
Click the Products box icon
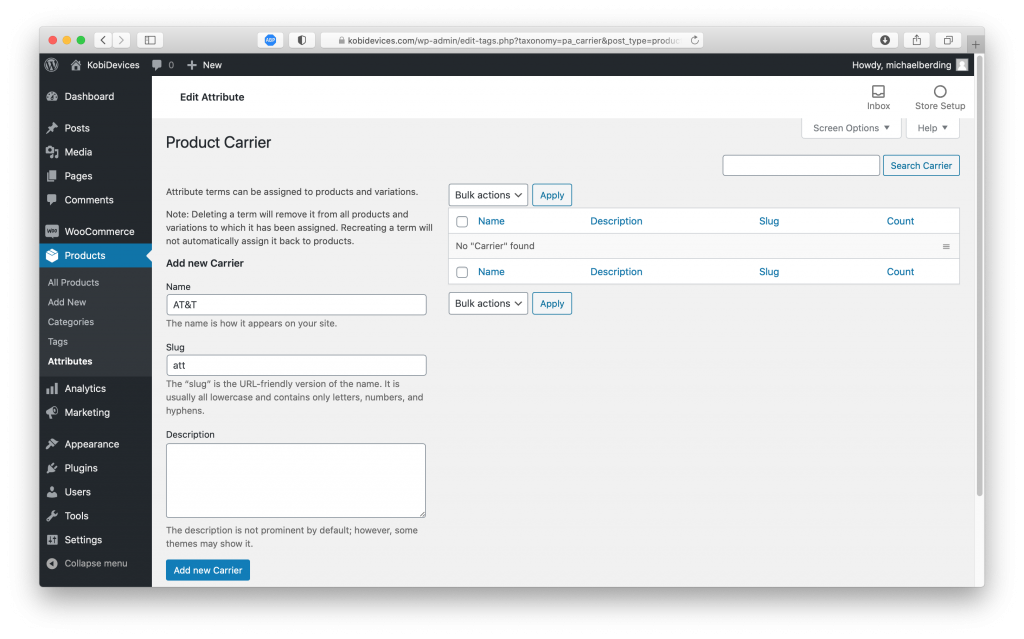pyautogui.click(x=52, y=255)
